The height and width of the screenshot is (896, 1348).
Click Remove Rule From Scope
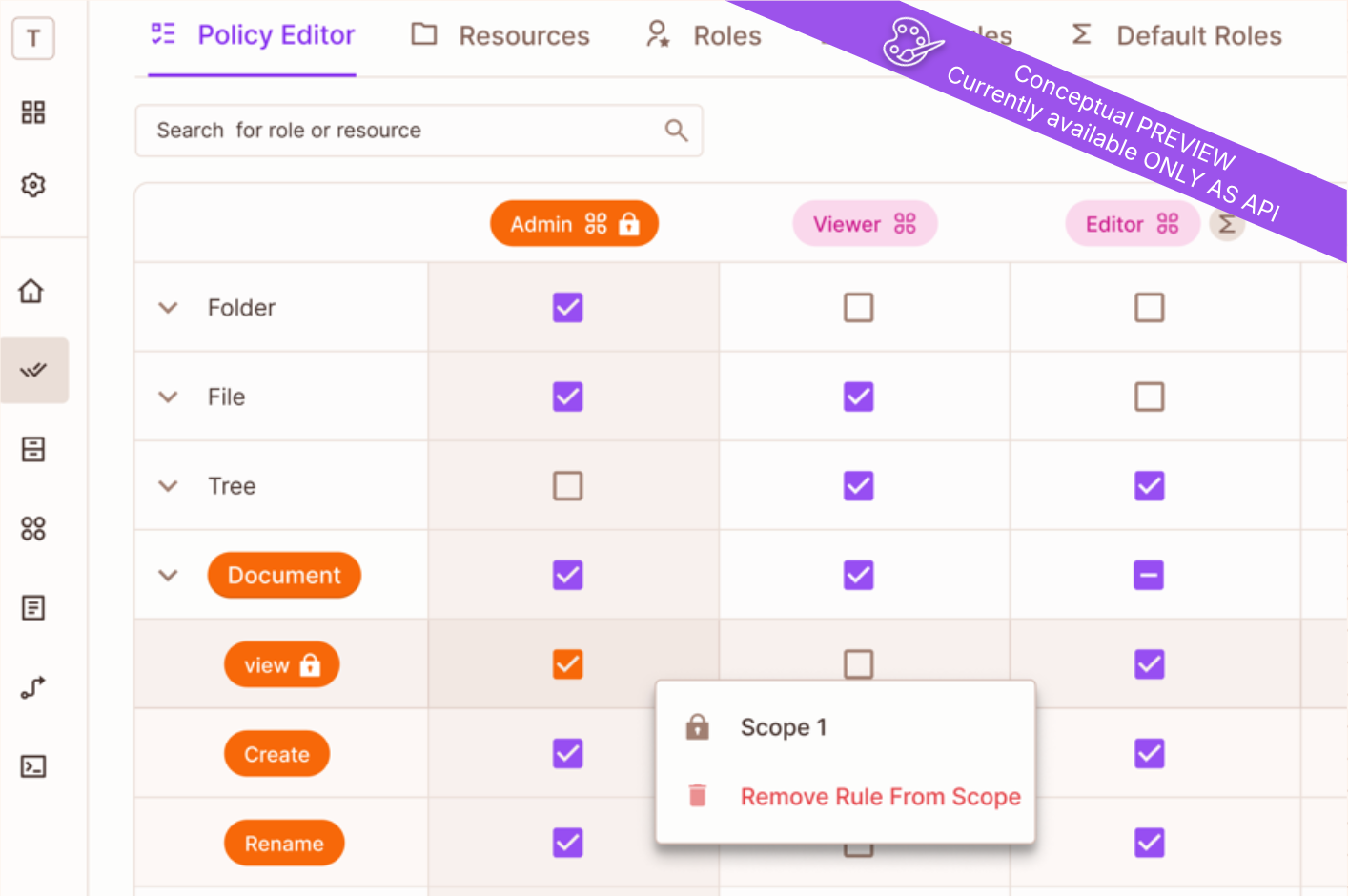pos(879,797)
